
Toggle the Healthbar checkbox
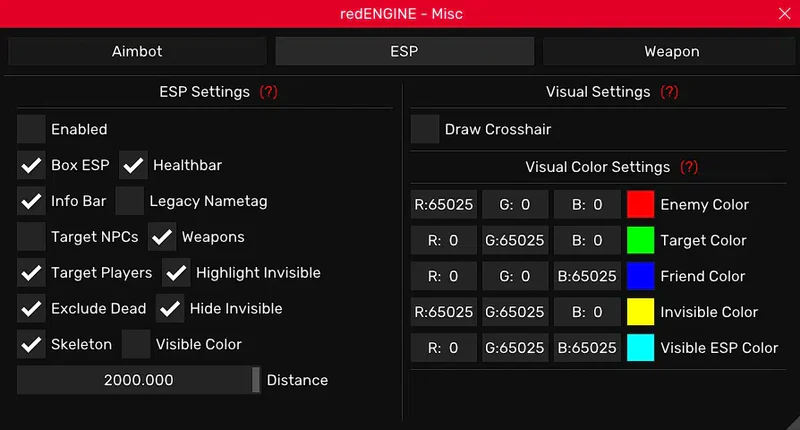[133, 165]
